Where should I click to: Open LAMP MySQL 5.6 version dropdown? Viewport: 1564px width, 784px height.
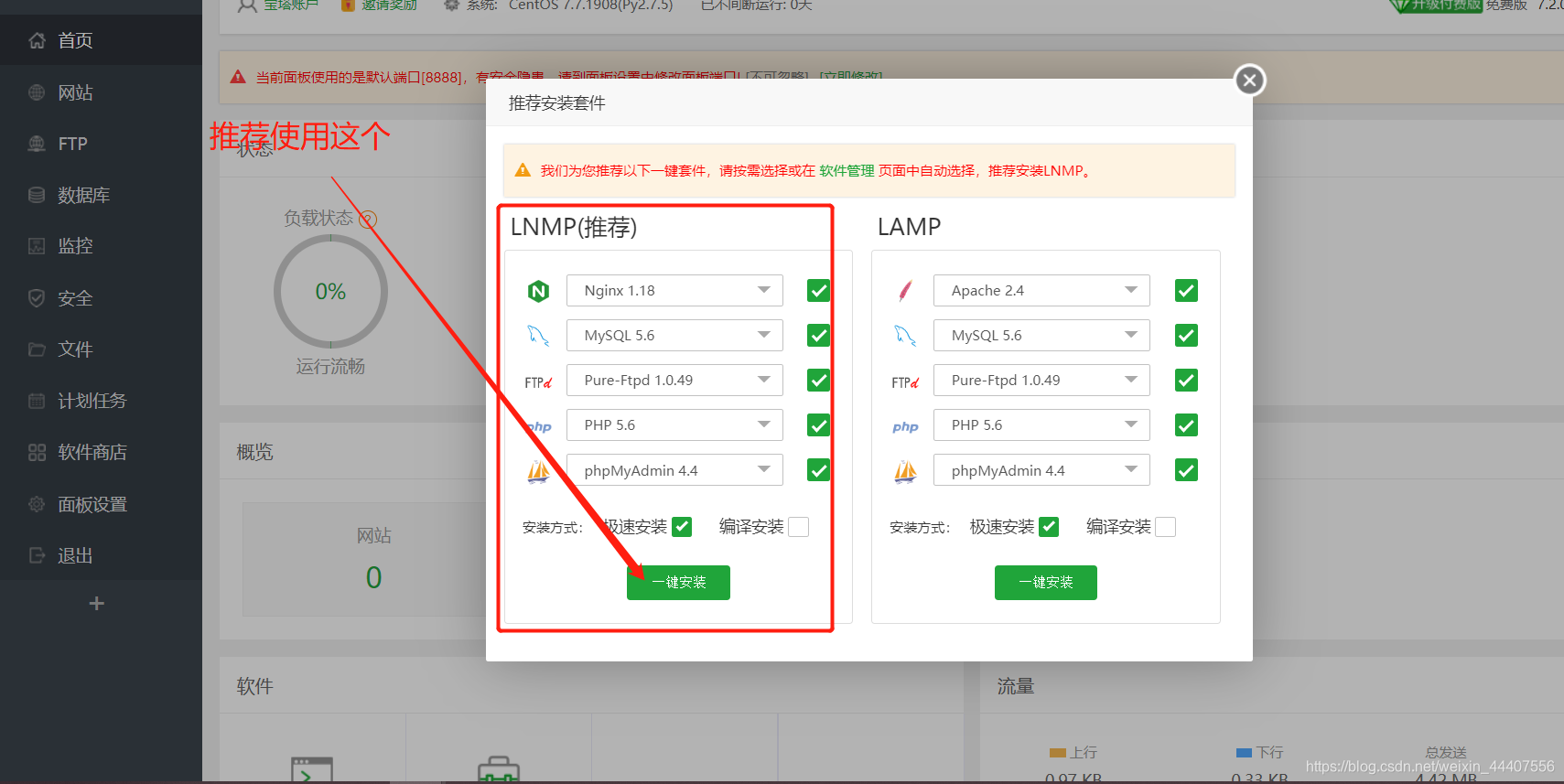click(x=1041, y=336)
